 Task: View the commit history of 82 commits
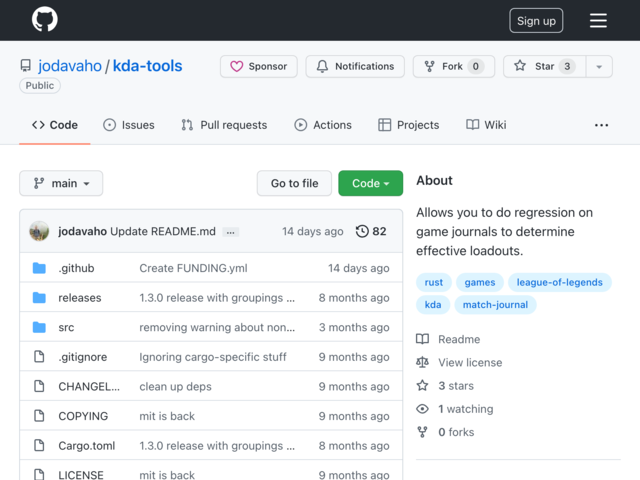371,231
